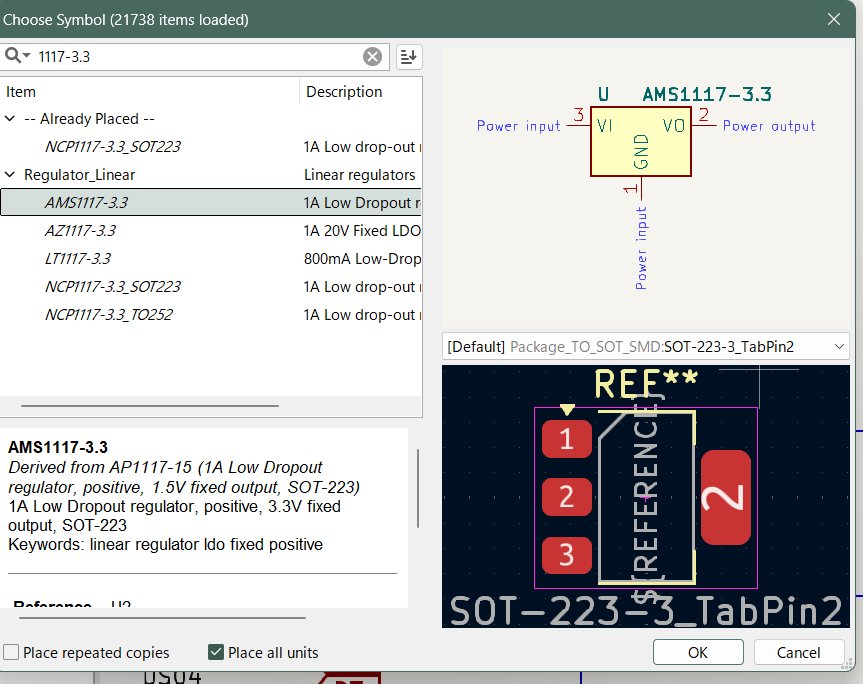Select the LT1117-3.3 symbol
Viewport: 863px width, 684px height.
[x=78, y=259]
